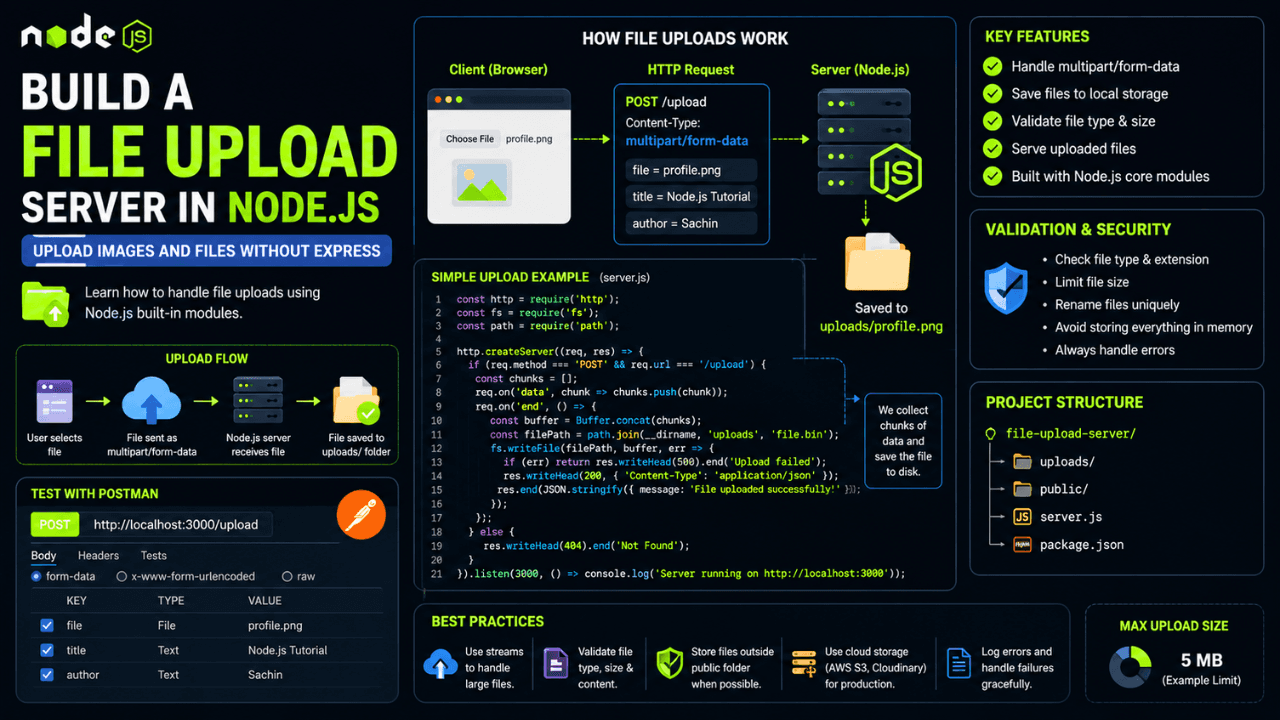Click the Sachin value cell

tap(265, 675)
